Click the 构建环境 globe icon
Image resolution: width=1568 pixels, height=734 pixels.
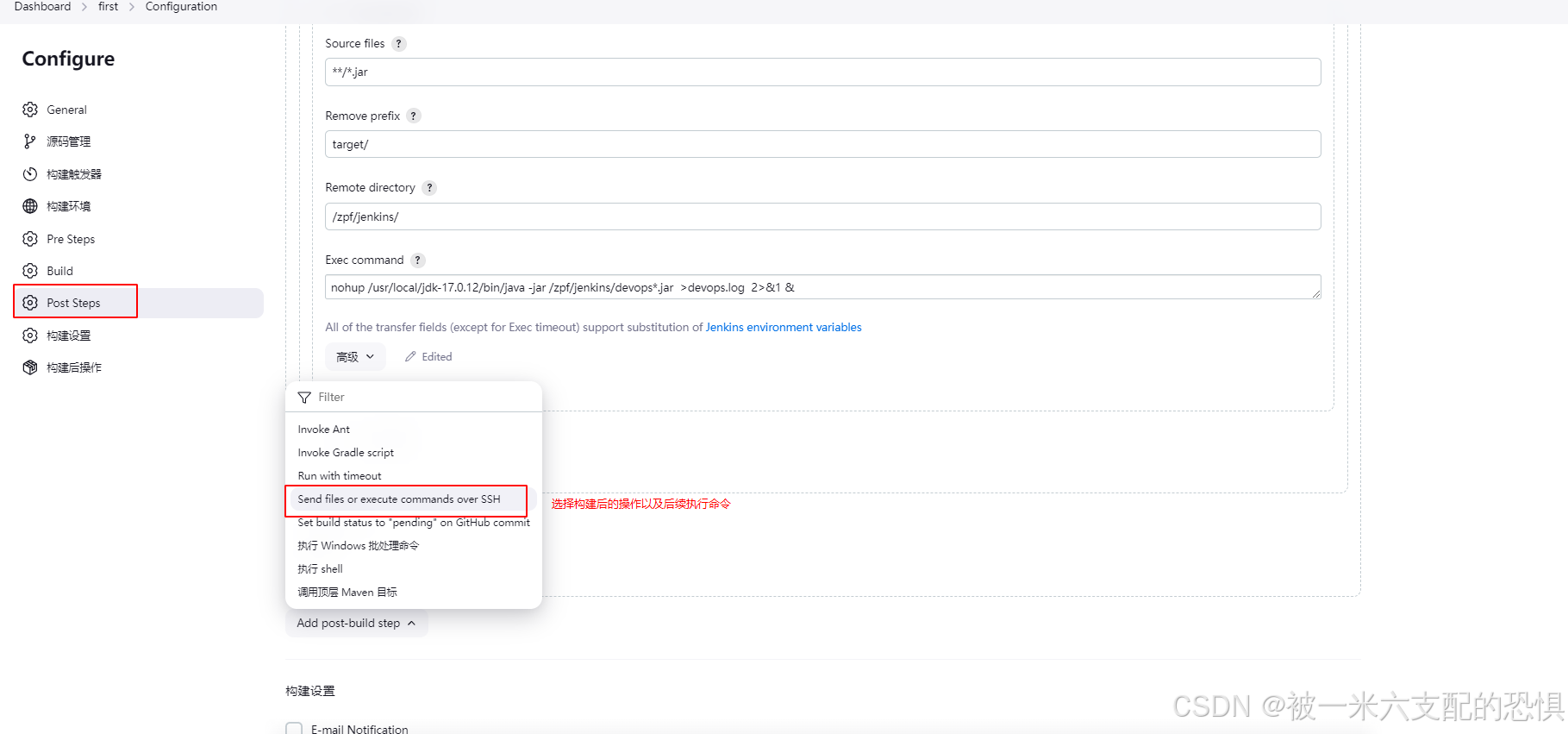point(30,206)
